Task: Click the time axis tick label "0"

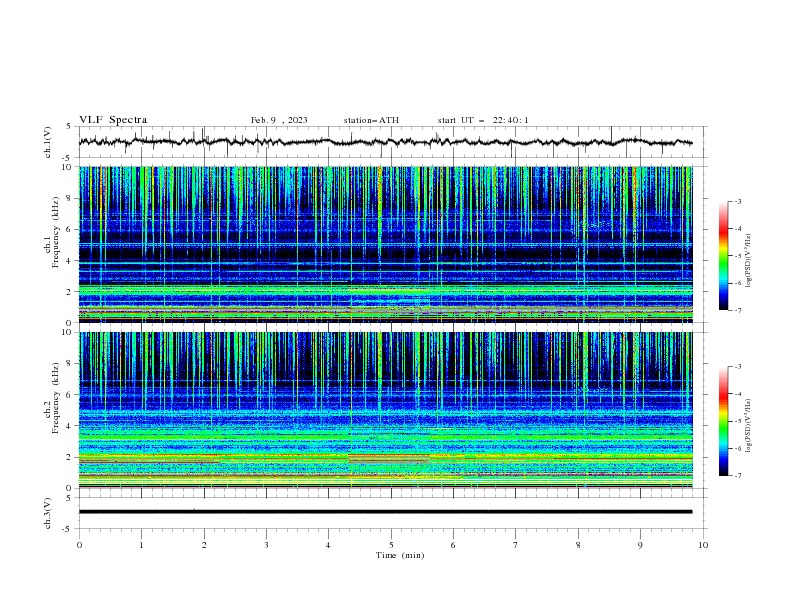Action: click(79, 545)
